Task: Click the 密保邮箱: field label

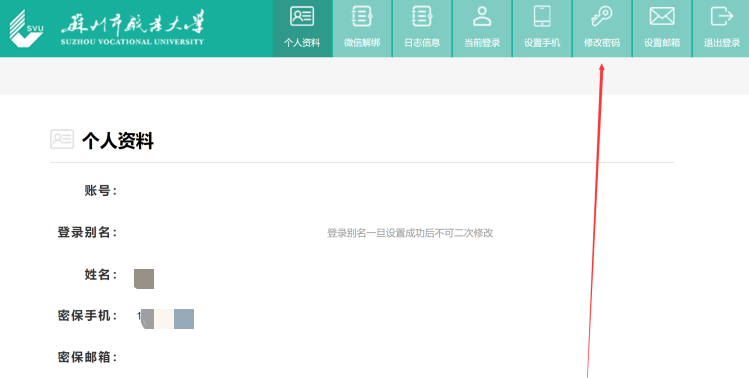Action: [87, 357]
